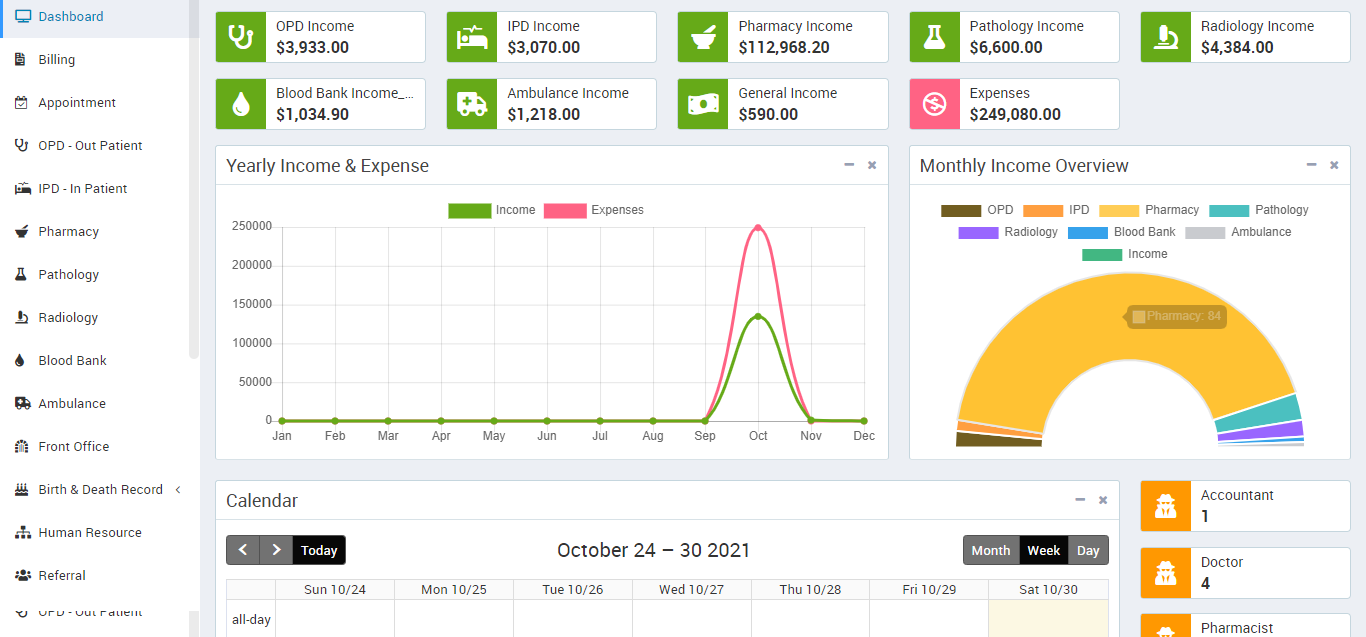
Task: Go to next week in calendar
Action: tap(276, 551)
